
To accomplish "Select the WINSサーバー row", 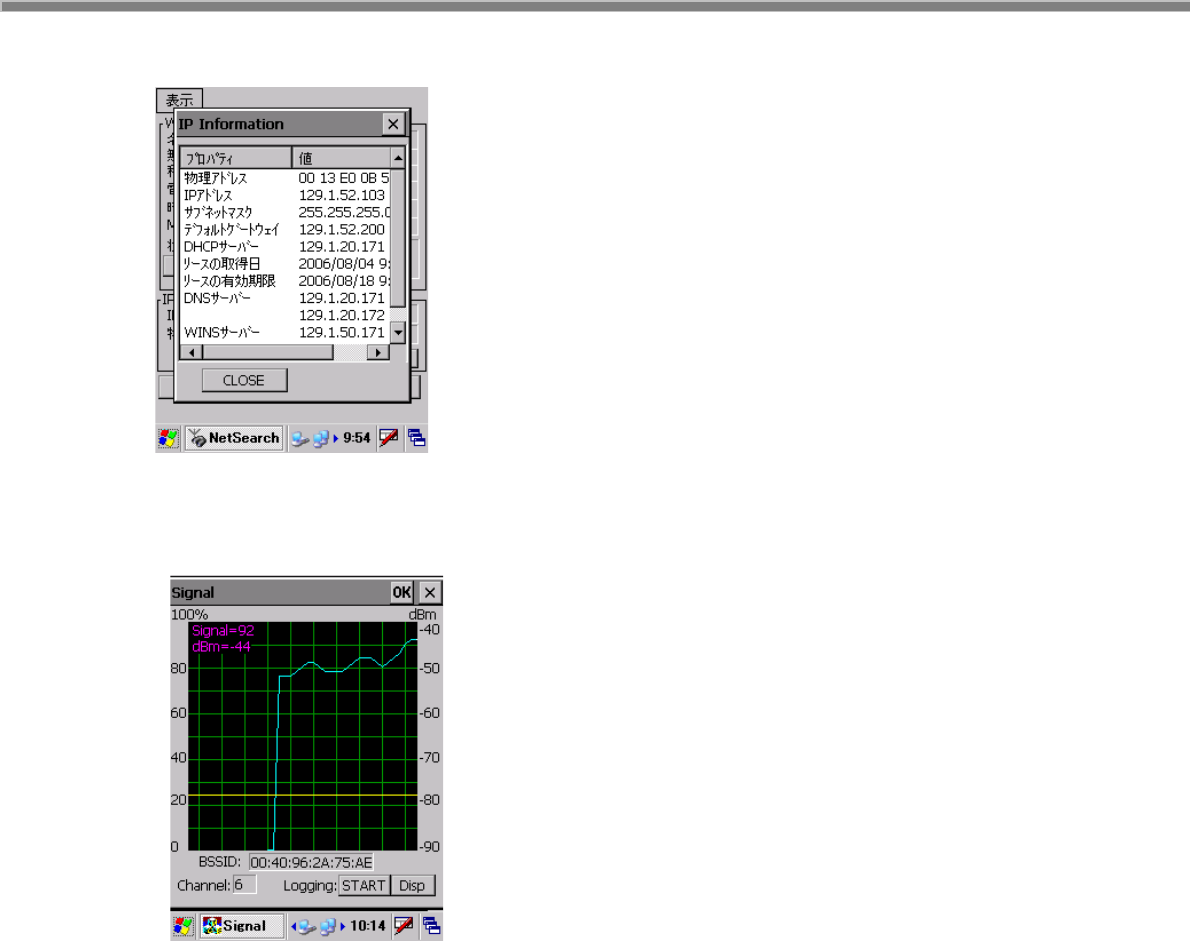I will (285, 332).
